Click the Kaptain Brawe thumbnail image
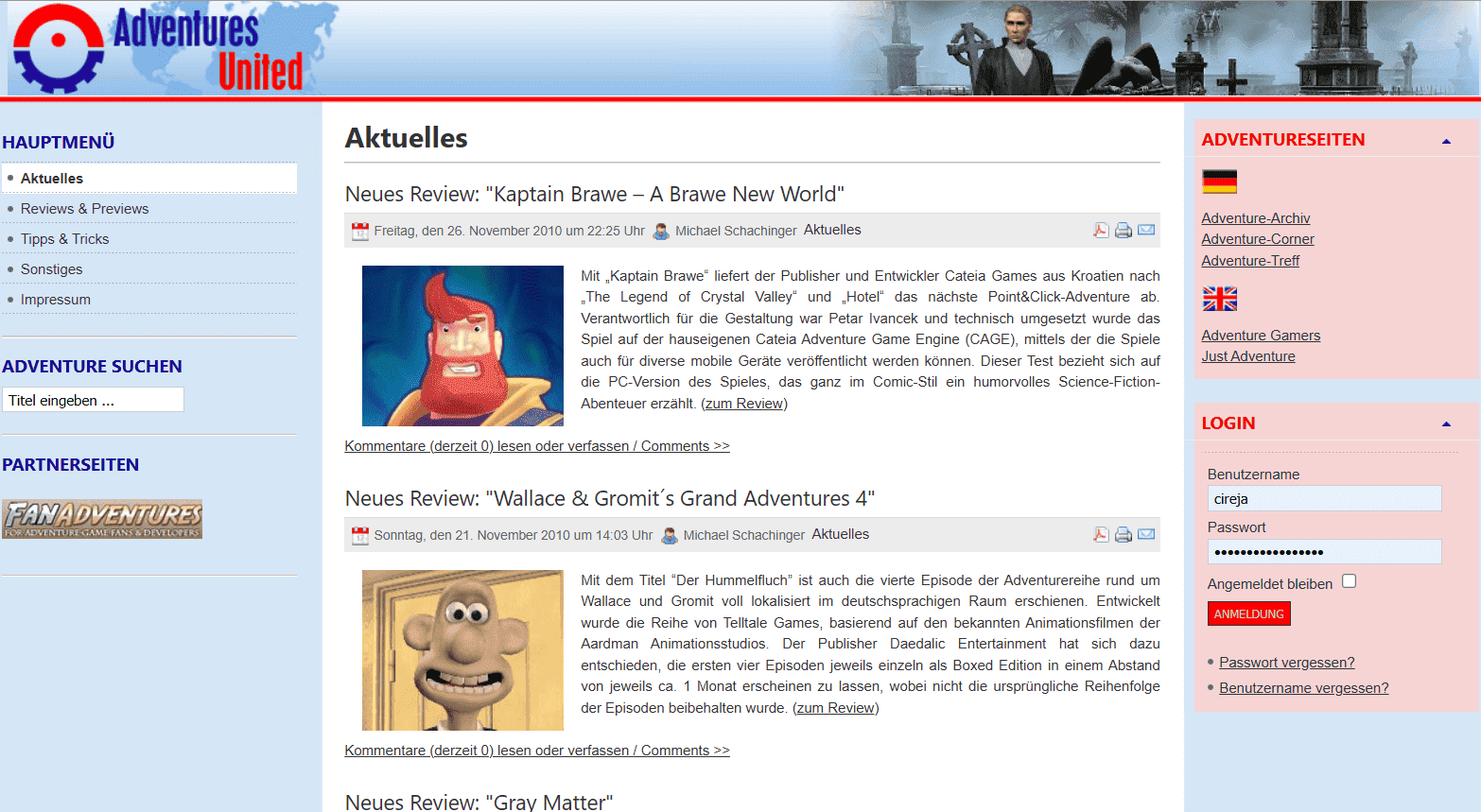Image resolution: width=1481 pixels, height=812 pixels. click(462, 346)
